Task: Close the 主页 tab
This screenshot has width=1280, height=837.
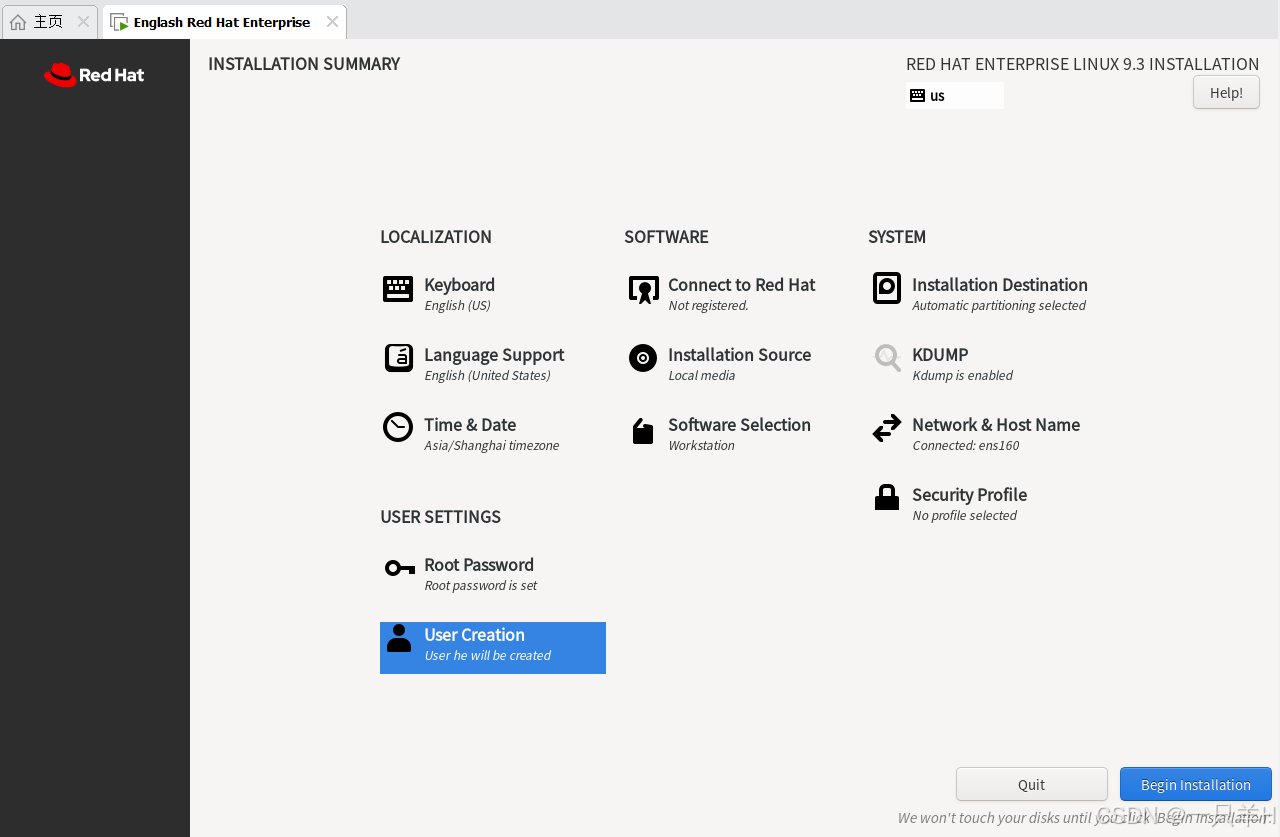Action: pos(83,22)
